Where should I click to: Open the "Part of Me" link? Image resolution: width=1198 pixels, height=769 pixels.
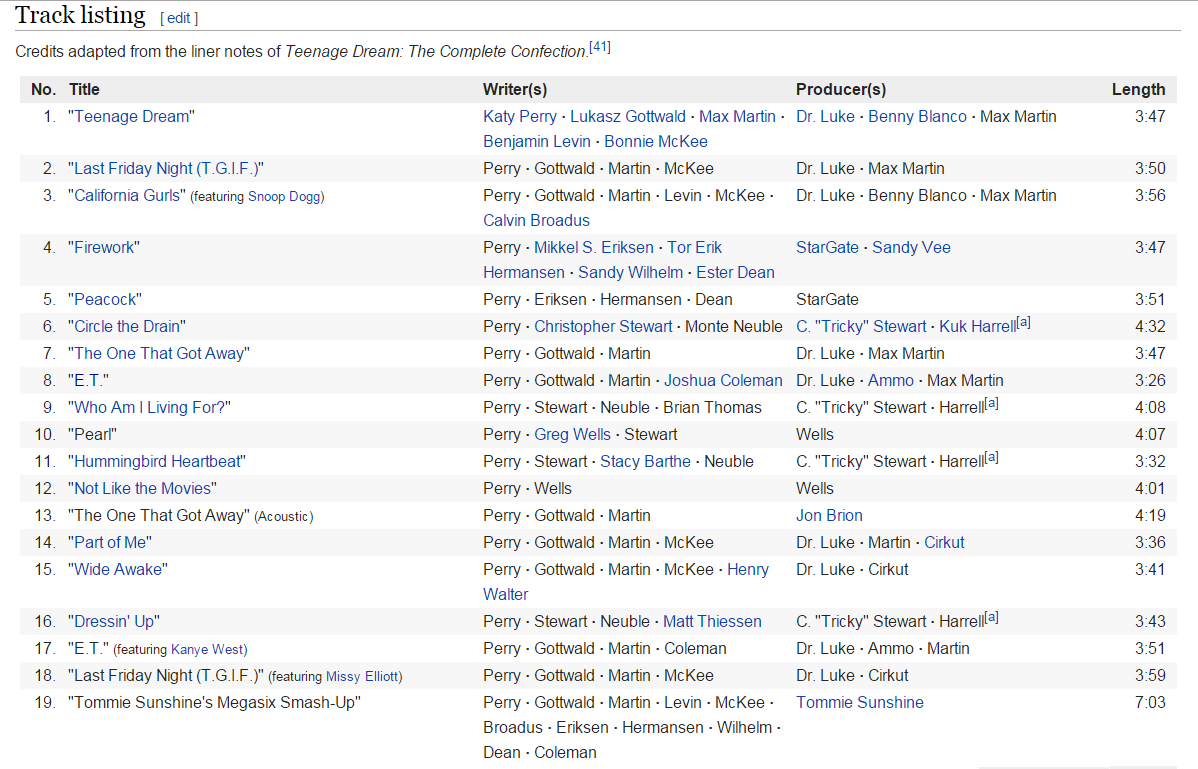tap(110, 542)
